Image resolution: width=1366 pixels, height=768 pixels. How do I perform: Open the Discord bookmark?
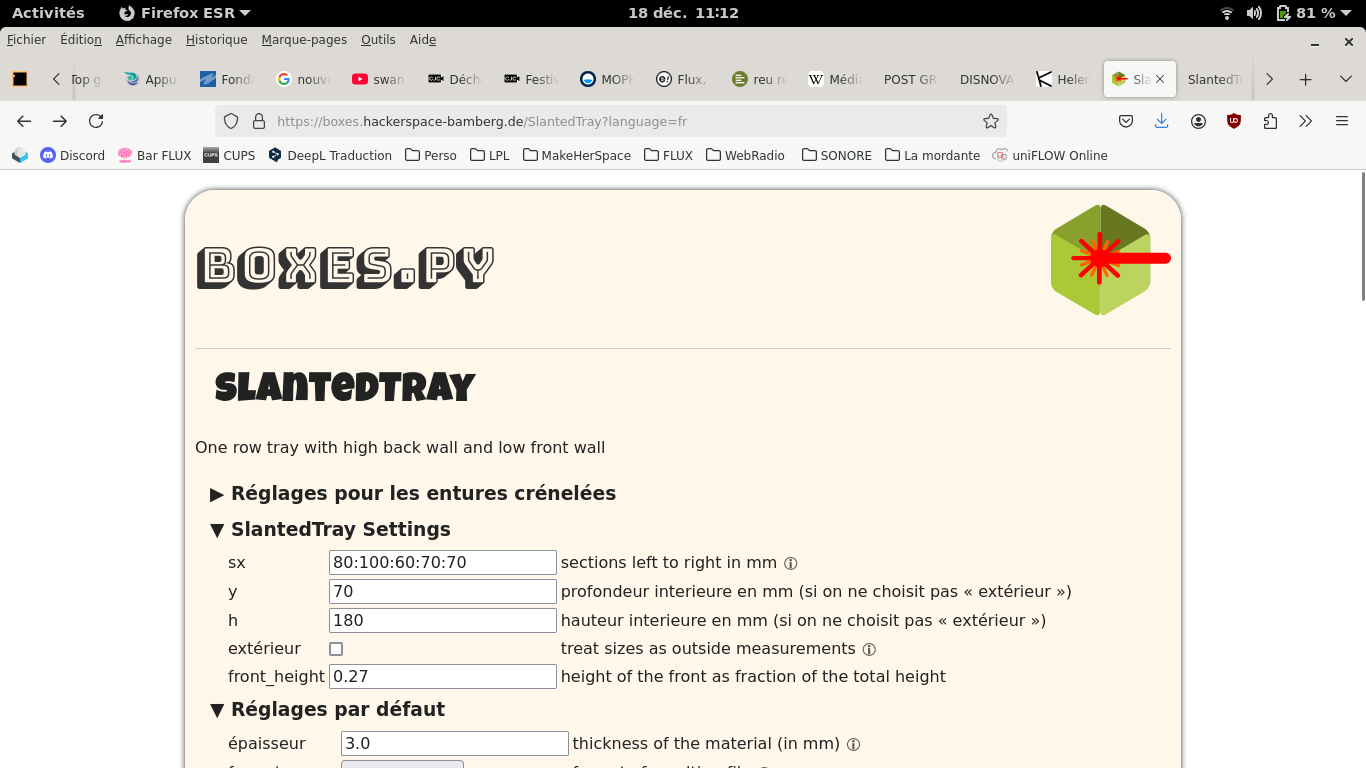[72, 155]
